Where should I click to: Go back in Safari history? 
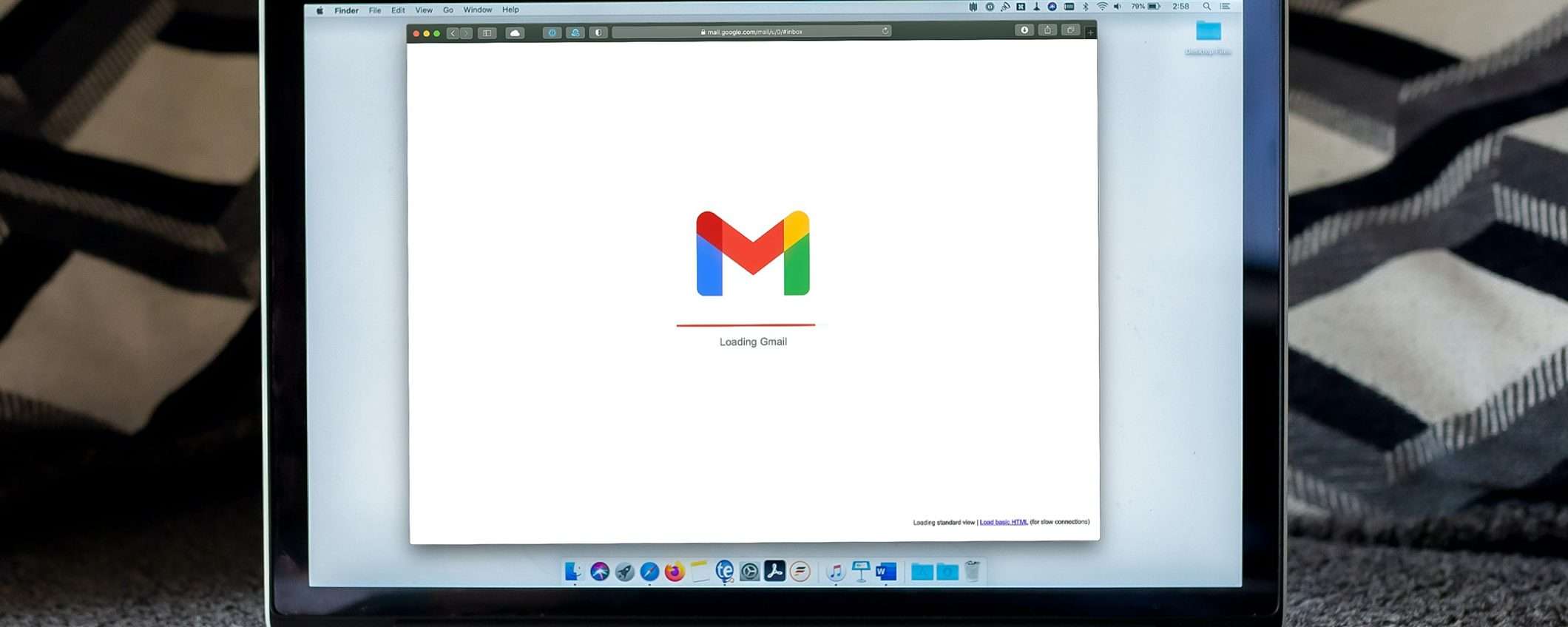pyautogui.click(x=453, y=33)
